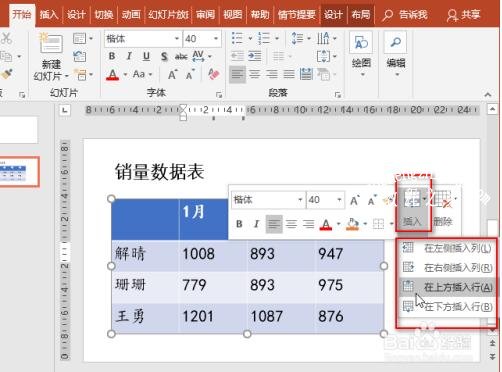Select the Format Painter brush icon

(7, 74)
